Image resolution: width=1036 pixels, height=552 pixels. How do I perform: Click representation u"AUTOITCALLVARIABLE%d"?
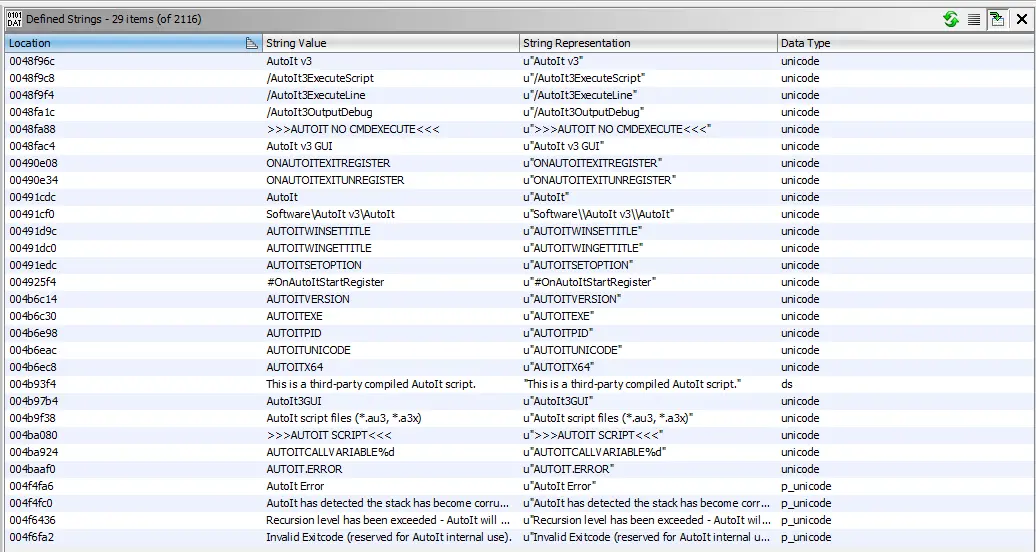pos(595,452)
